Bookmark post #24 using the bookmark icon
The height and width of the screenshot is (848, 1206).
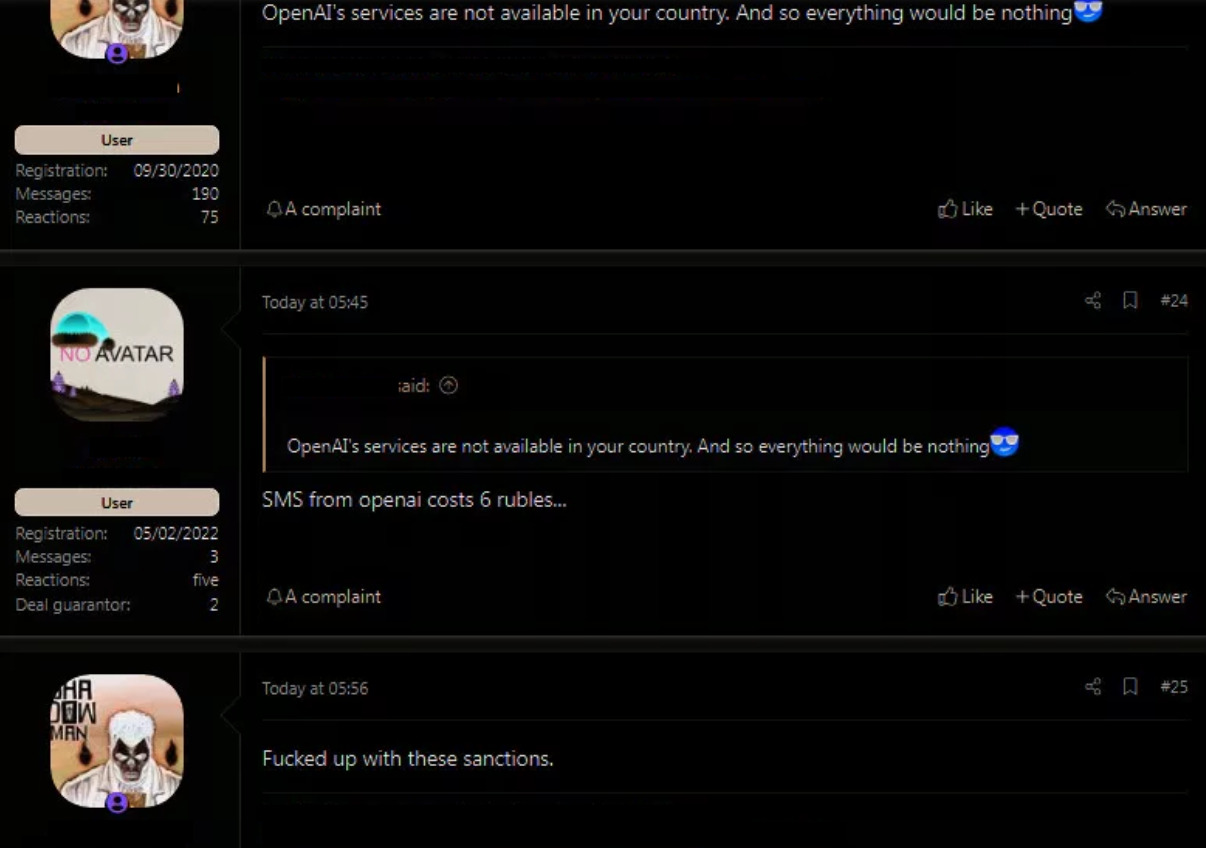click(x=1130, y=300)
